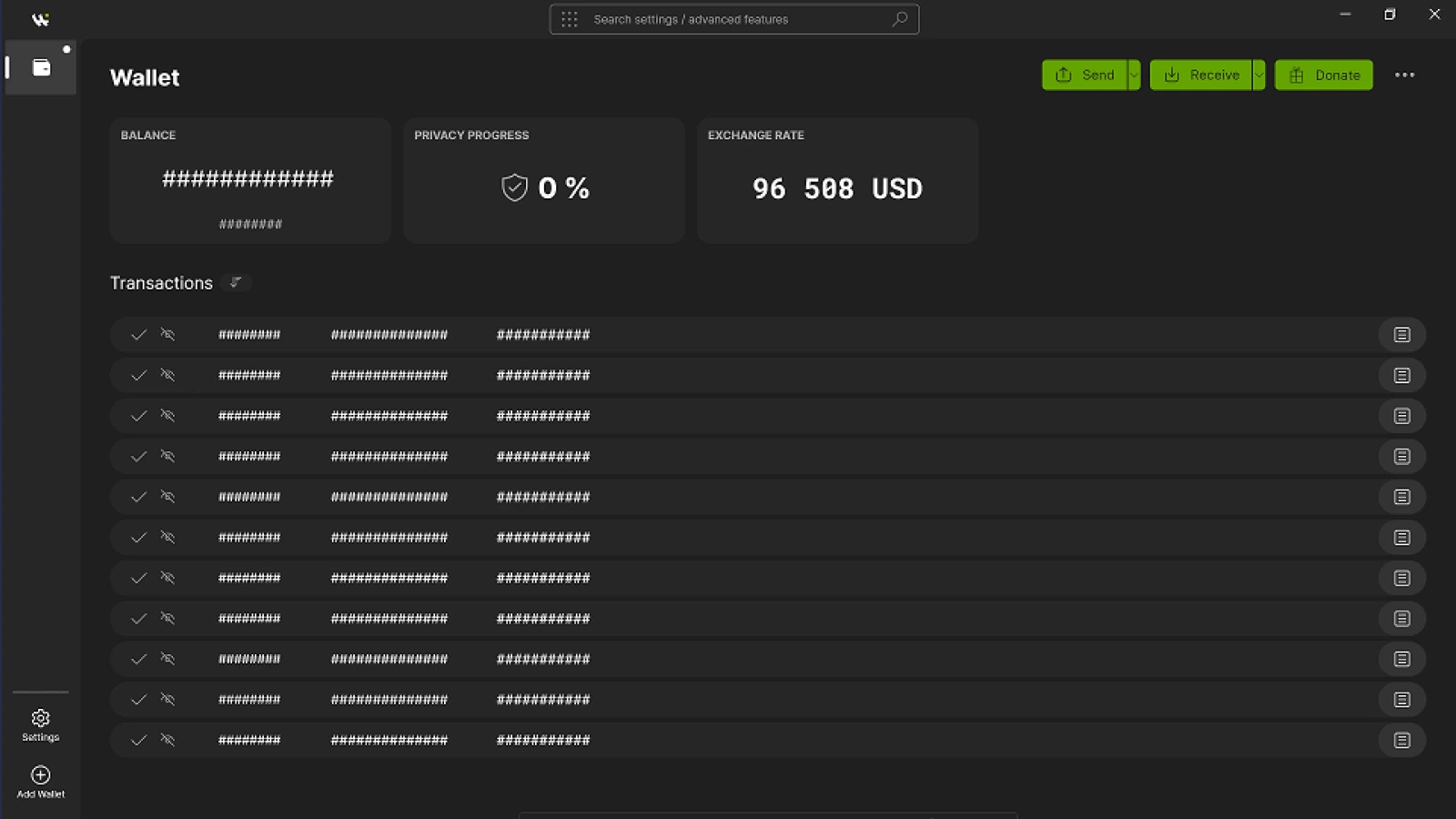1456x819 pixels.
Task: Focus the Search settings / advanced features field
Action: (x=734, y=19)
